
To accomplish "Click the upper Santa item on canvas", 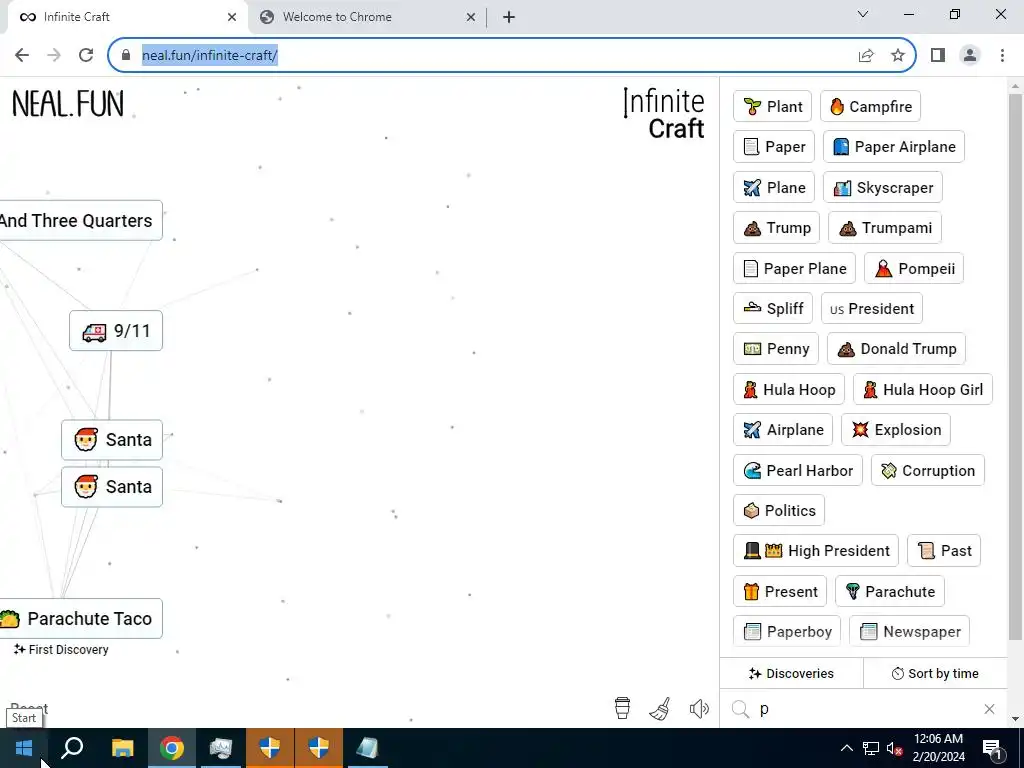I will point(112,440).
